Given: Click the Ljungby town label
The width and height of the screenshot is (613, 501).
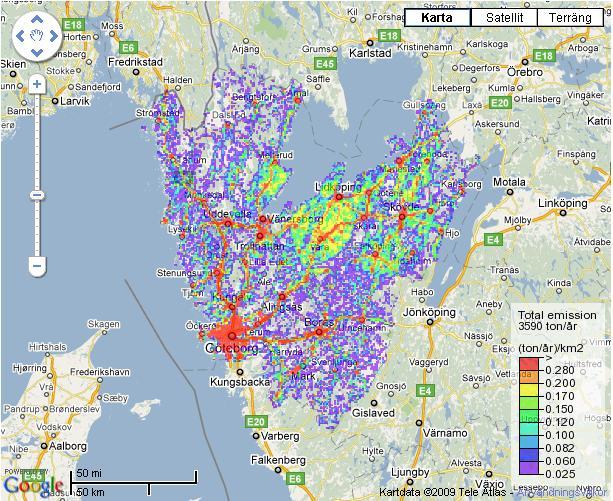Looking at the screenshot, I should [410, 472].
